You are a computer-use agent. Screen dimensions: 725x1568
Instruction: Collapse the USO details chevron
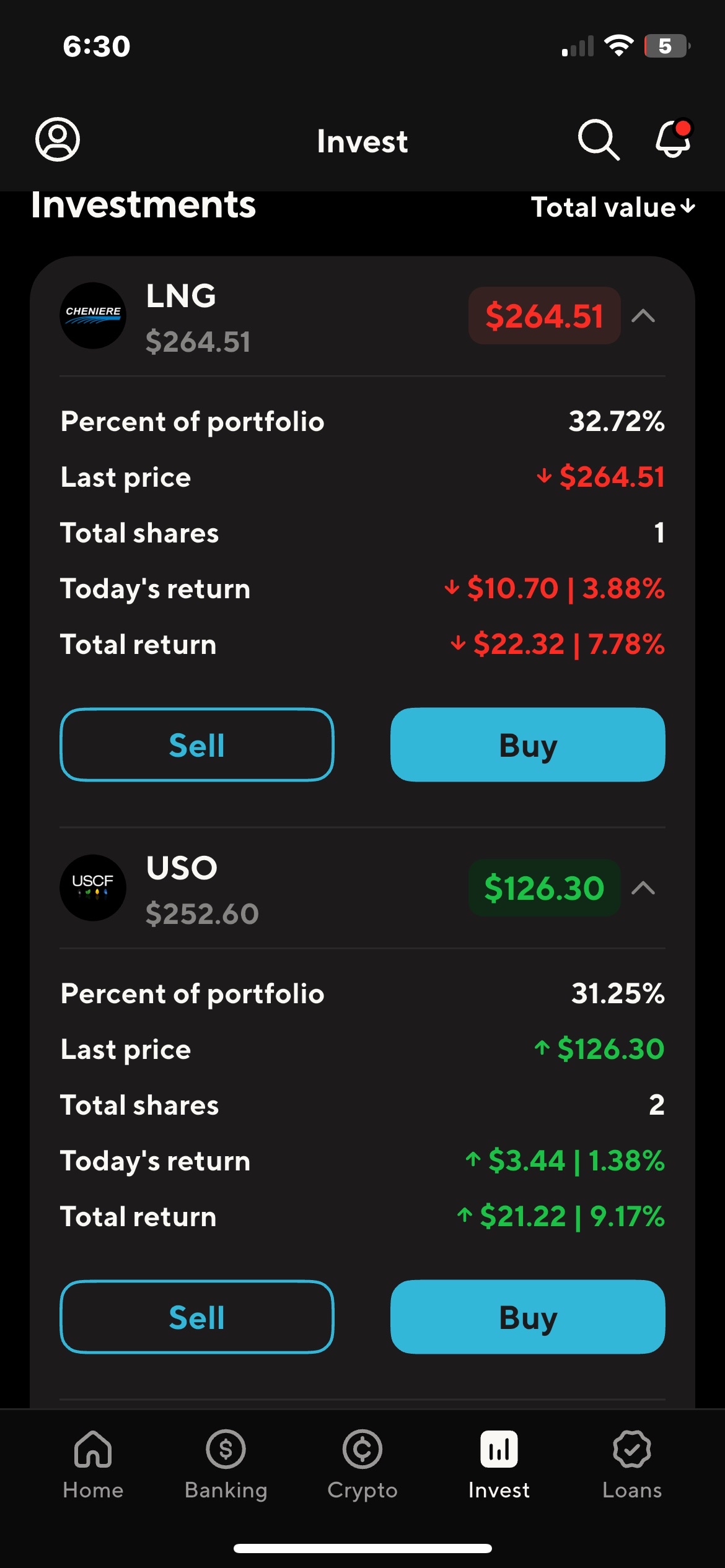click(x=643, y=888)
